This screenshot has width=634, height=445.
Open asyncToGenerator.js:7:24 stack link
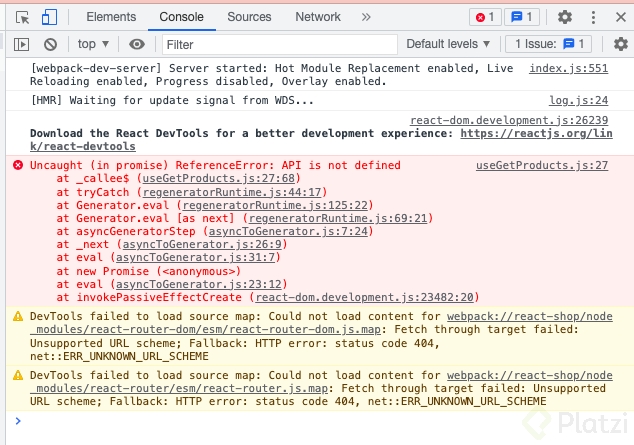coord(288,232)
